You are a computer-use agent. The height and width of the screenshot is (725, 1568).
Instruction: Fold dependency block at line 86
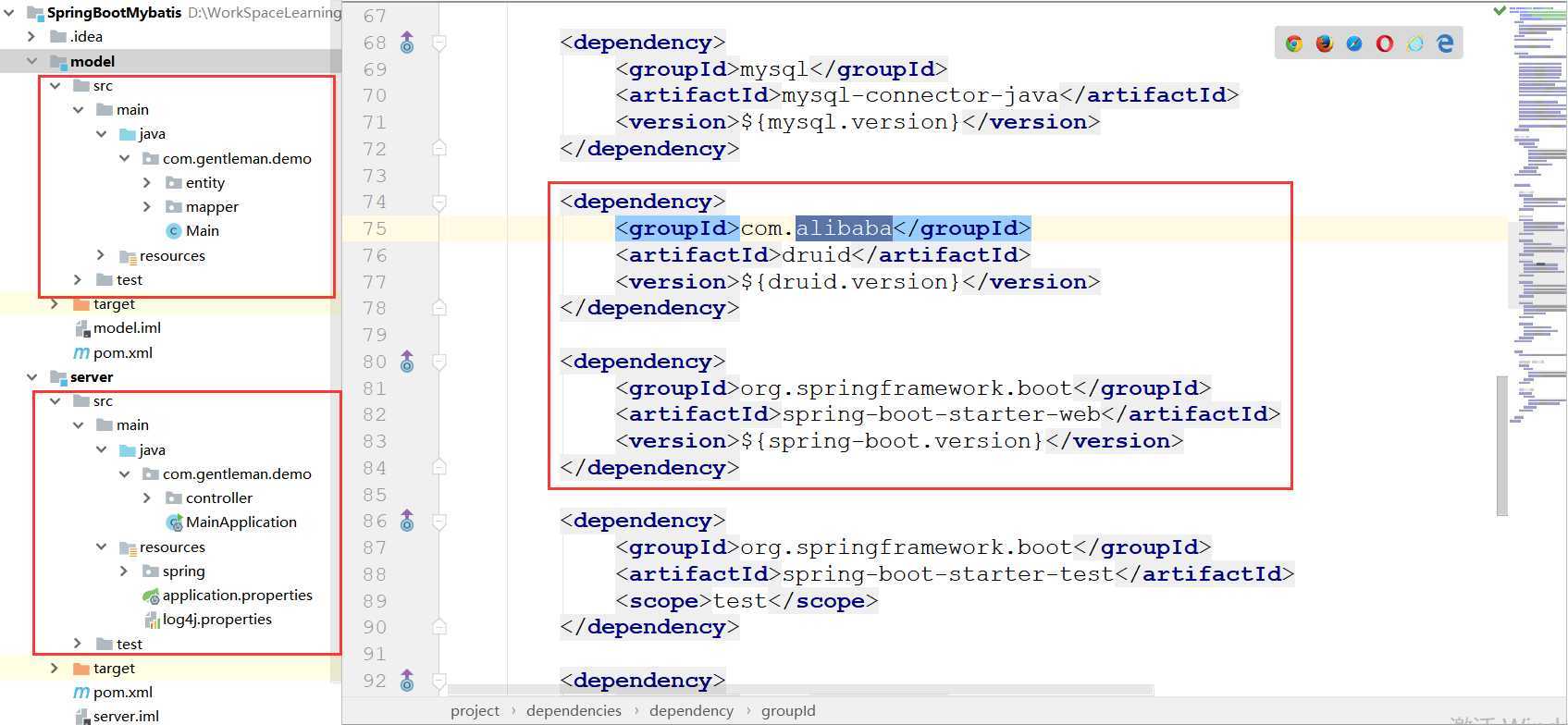pos(439,521)
